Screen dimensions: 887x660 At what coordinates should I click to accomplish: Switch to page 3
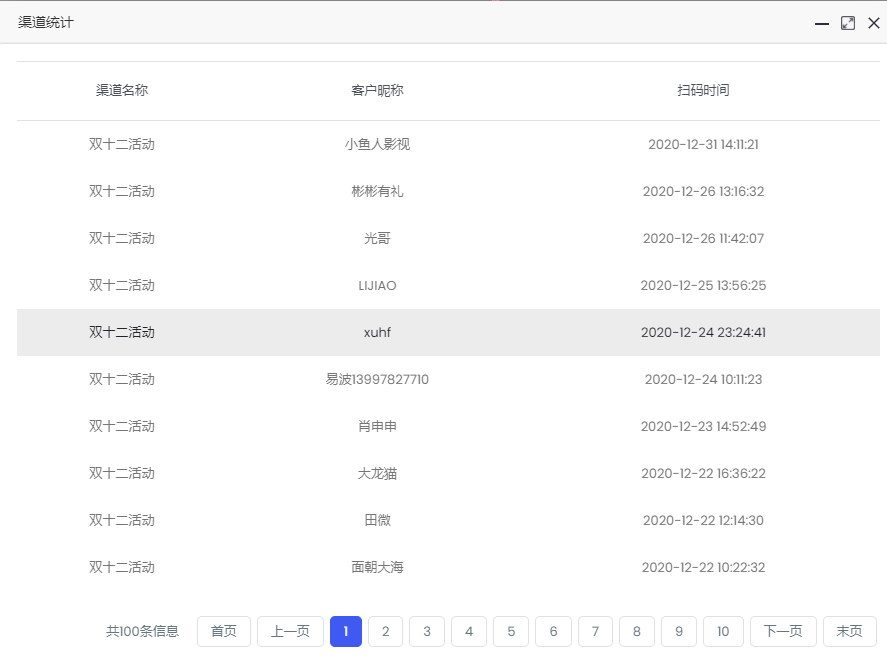coord(427,631)
